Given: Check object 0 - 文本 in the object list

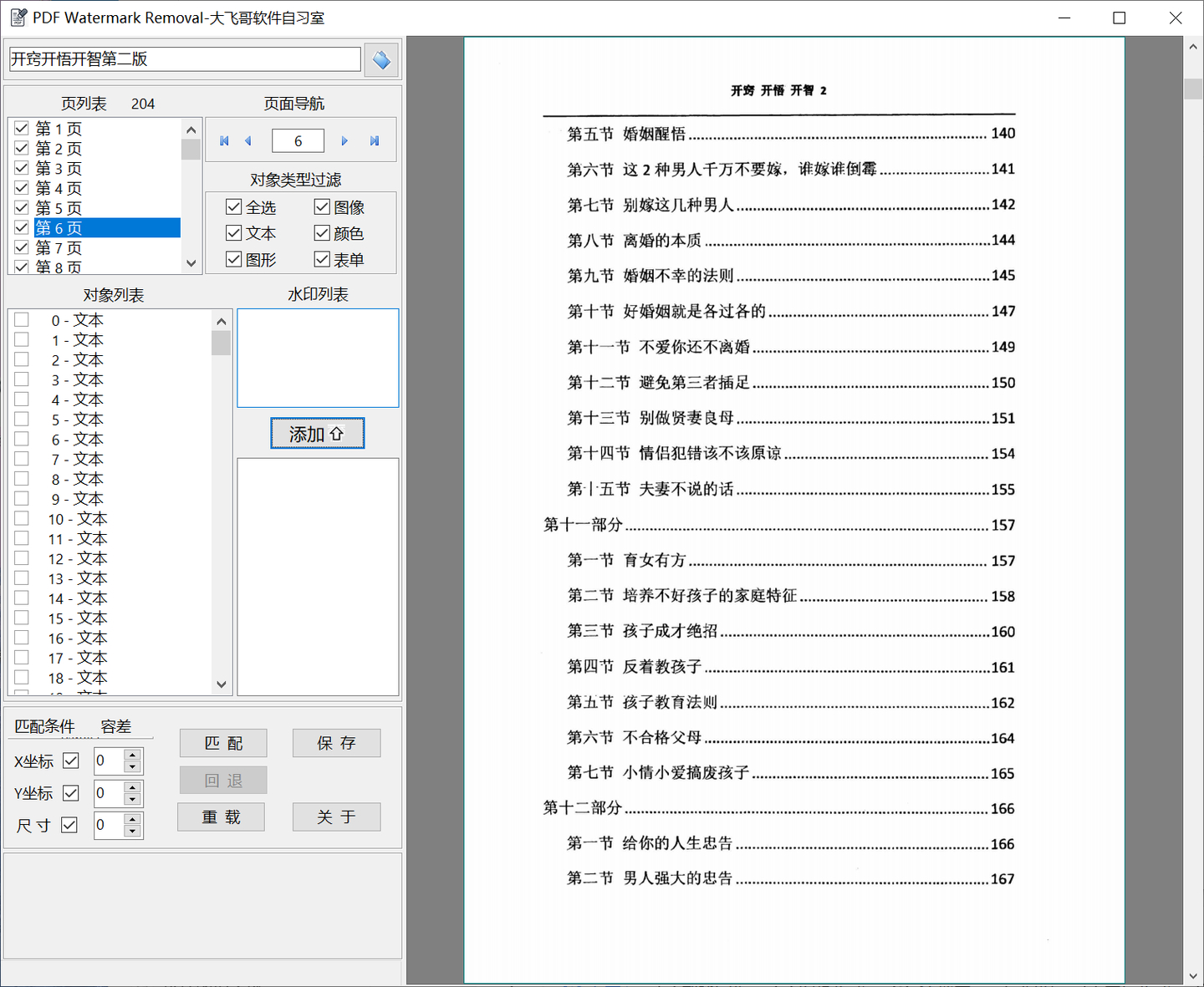Looking at the screenshot, I should coord(21,319).
